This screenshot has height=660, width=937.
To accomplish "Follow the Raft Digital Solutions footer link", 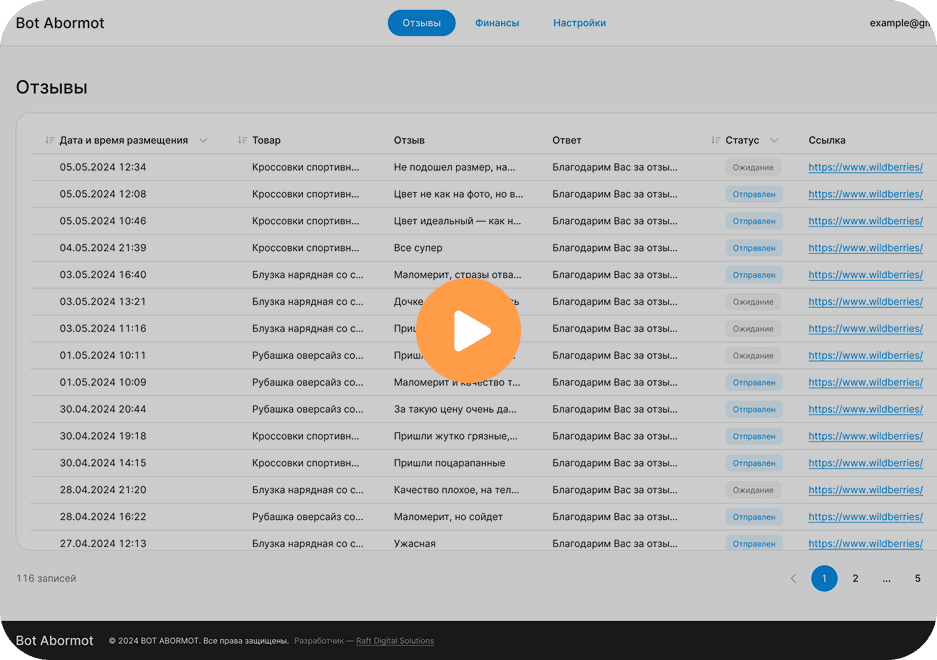I will 395,641.
